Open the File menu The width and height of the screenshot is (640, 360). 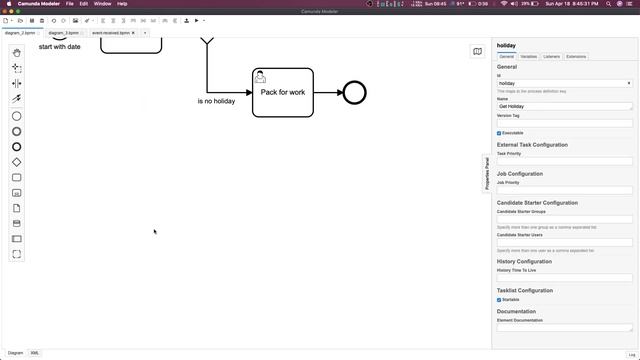tap(70, 4)
